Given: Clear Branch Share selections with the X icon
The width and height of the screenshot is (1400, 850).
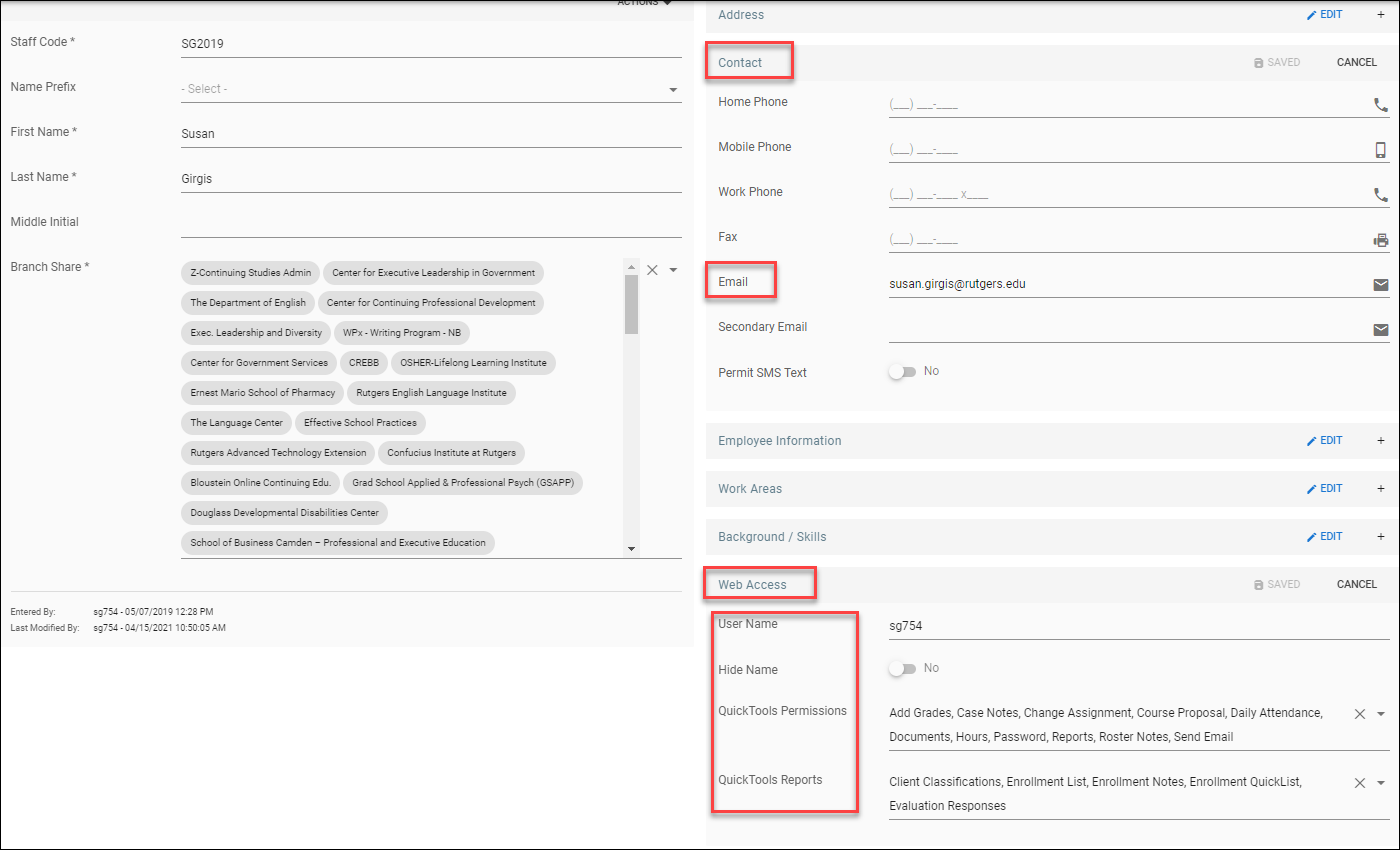Looking at the screenshot, I should (x=652, y=270).
